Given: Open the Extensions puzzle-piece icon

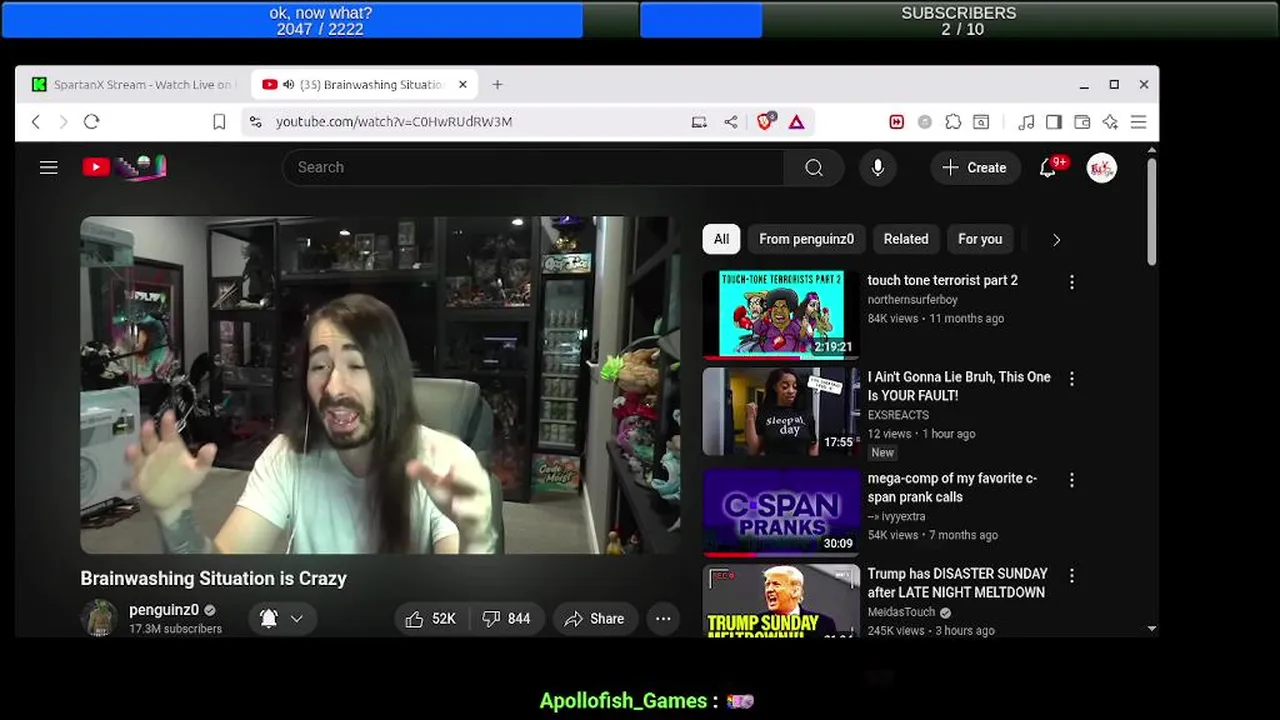Looking at the screenshot, I should point(953,122).
